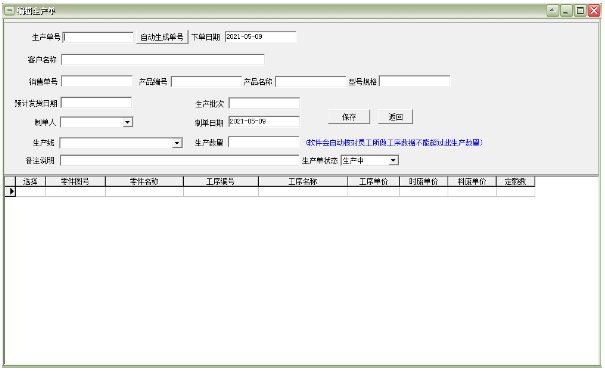Click the 产品名称 input field
The height and width of the screenshot is (371, 605).
point(311,81)
